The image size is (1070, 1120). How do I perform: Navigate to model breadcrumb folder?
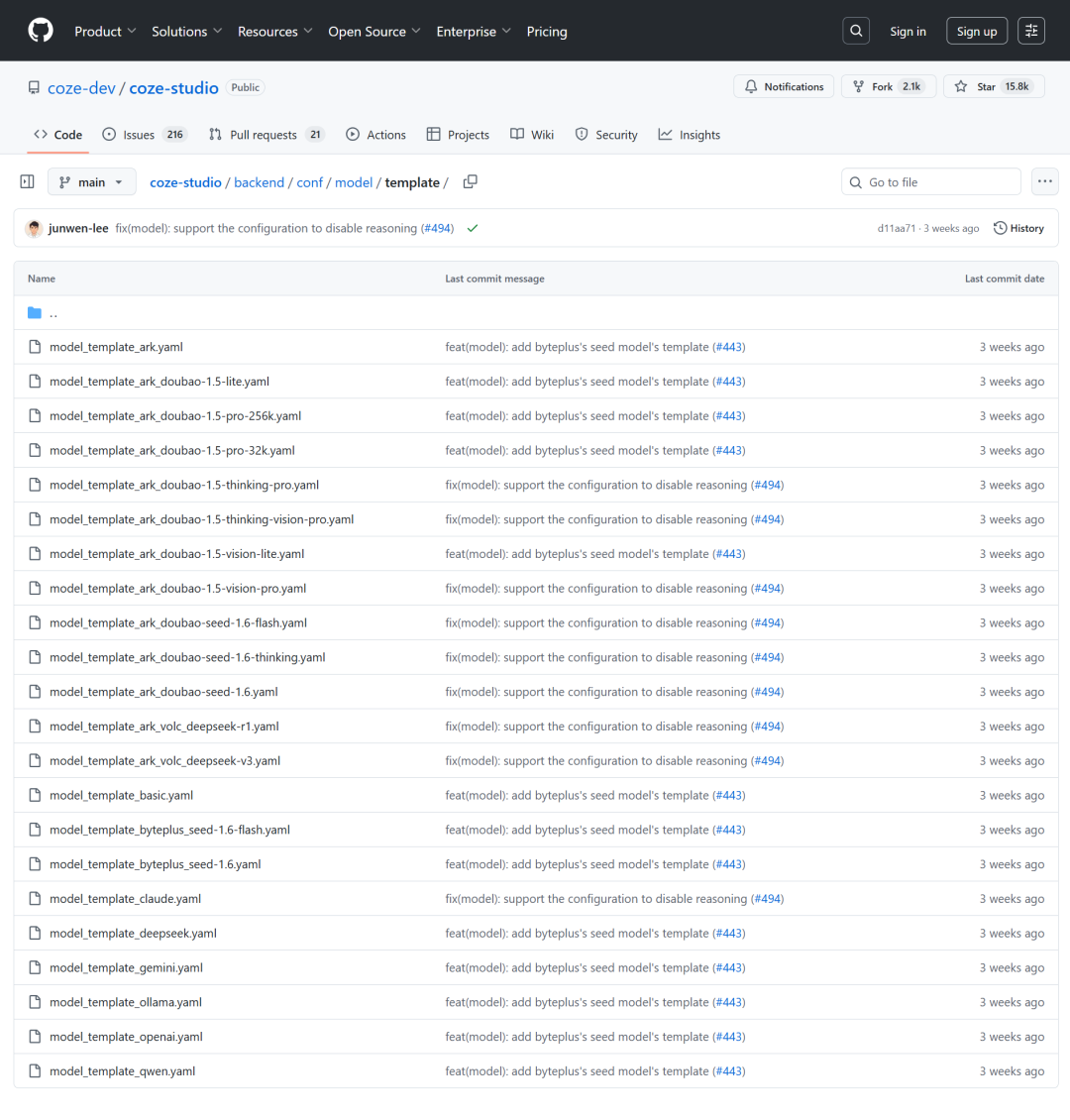coord(354,182)
